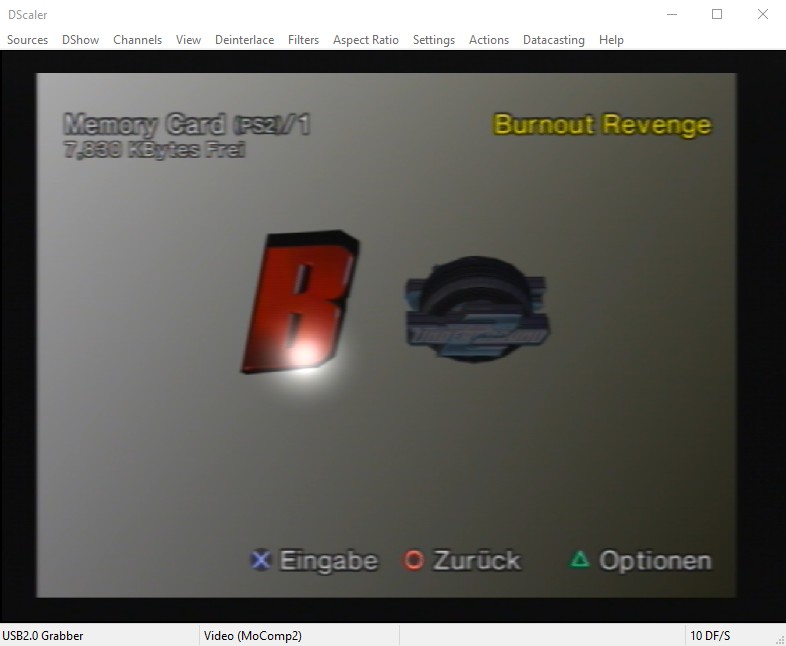The width and height of the screenshot is (786, 646).
Task: Click the Memory Card (PS2)/1 heading
Action: click(187, 124)
